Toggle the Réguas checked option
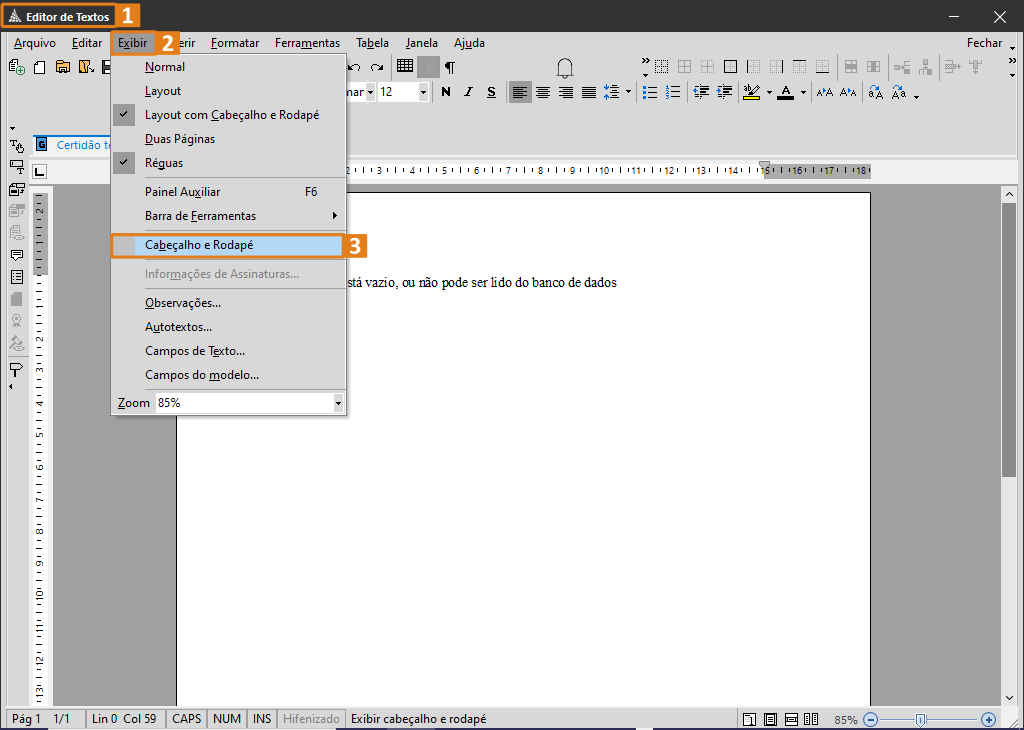 point(229,163)
